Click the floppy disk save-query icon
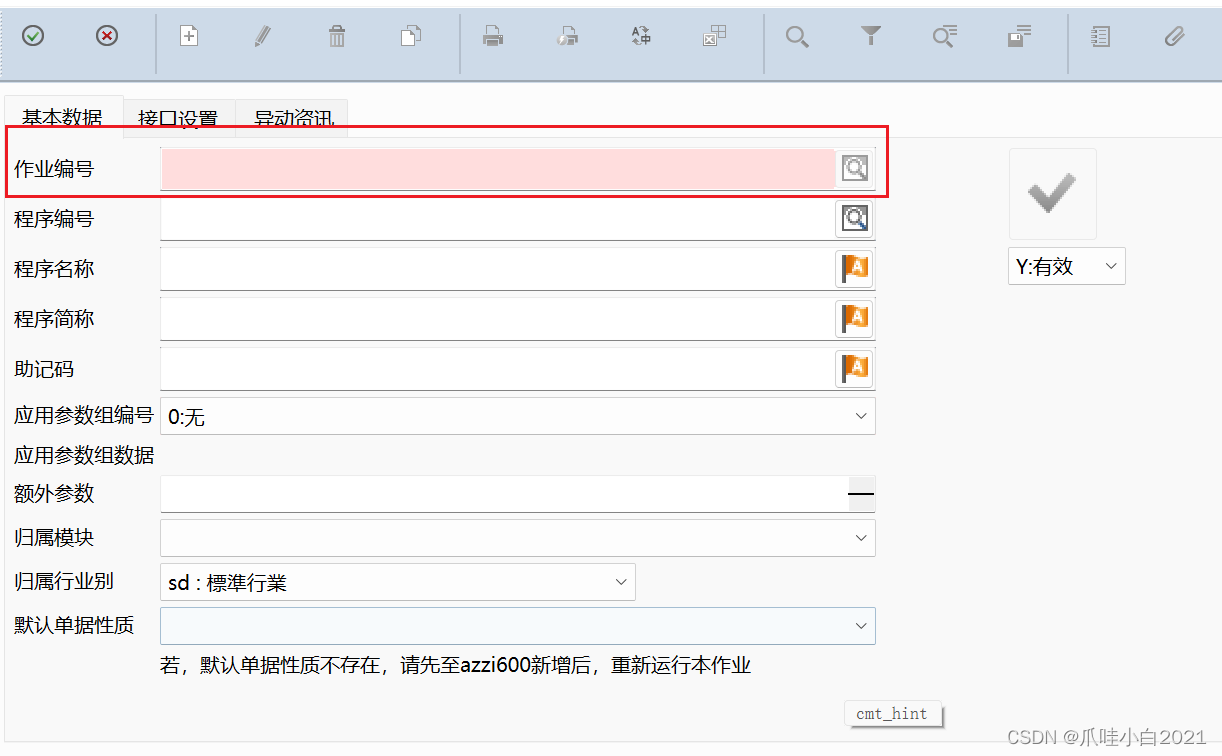The width and height of the screenshot is (1222, 756). pyautogui.click(x=1019, y=37)
